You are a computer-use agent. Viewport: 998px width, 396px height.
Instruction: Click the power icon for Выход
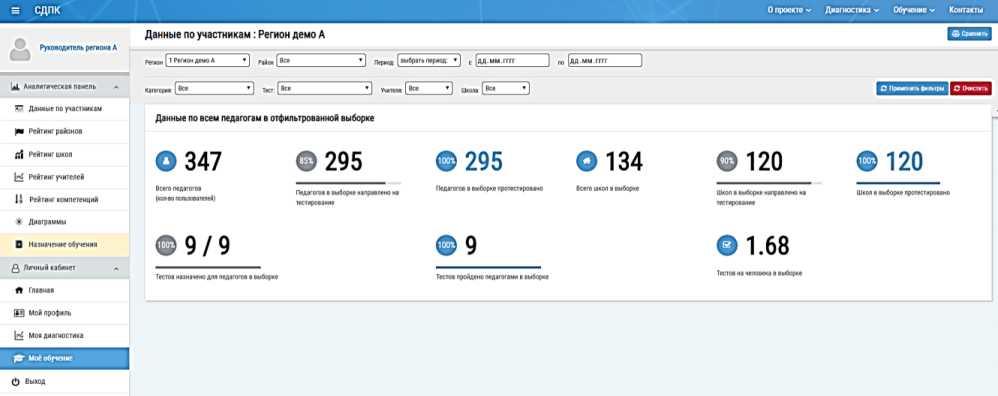[16, 381]
